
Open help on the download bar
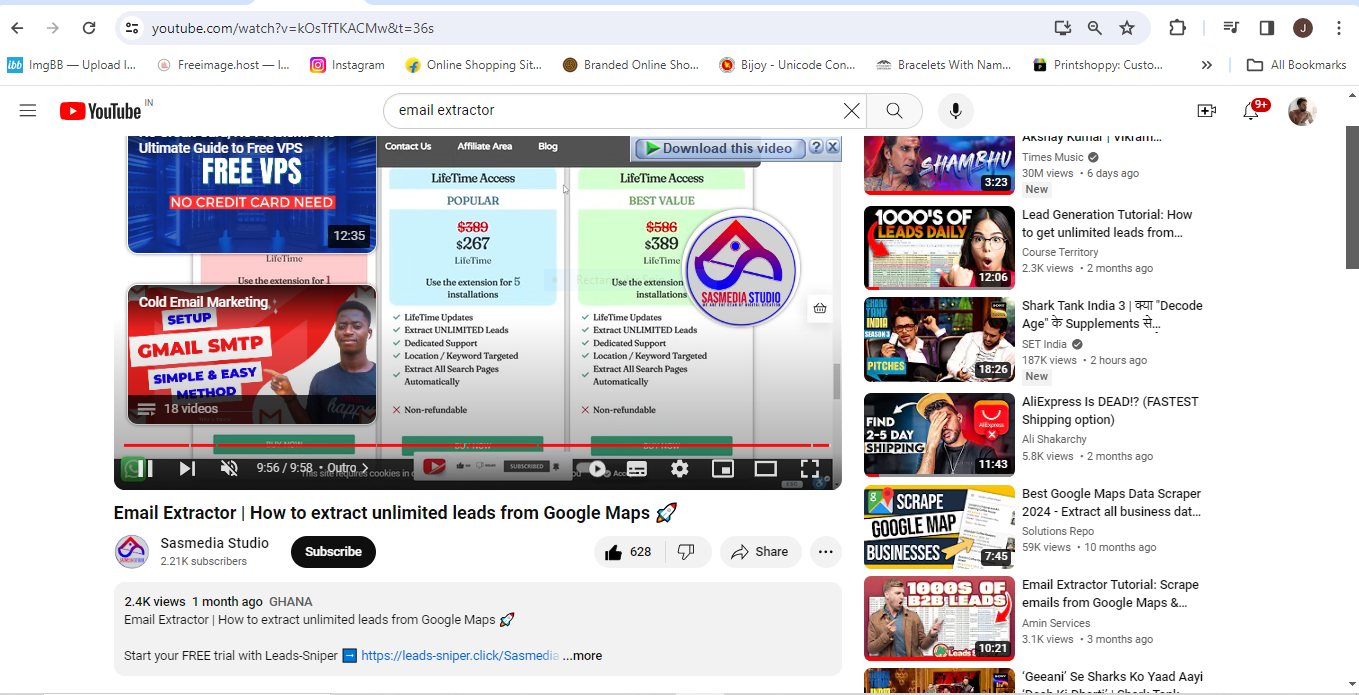click(816, 147)
